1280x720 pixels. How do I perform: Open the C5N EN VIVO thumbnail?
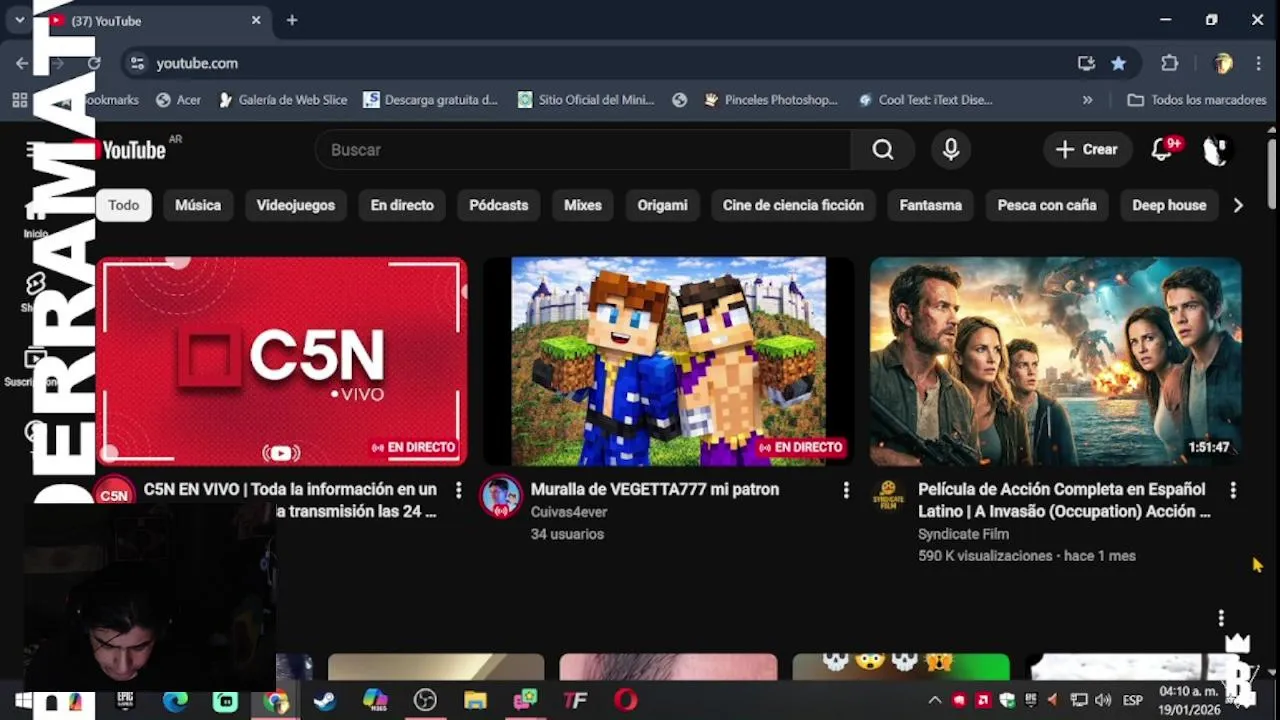pos(282,361)
